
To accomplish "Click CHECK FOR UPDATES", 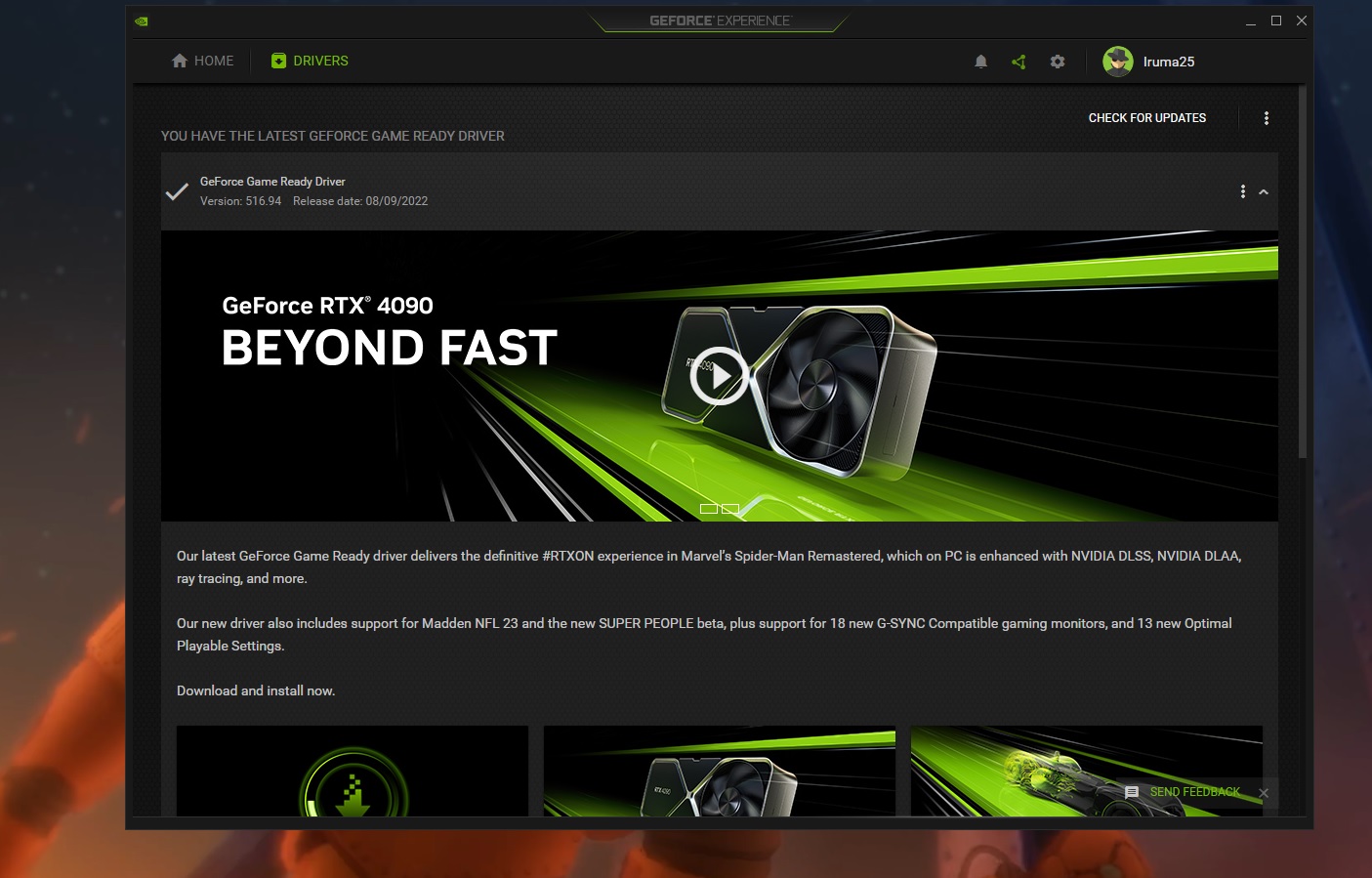I will (1147, 118).
